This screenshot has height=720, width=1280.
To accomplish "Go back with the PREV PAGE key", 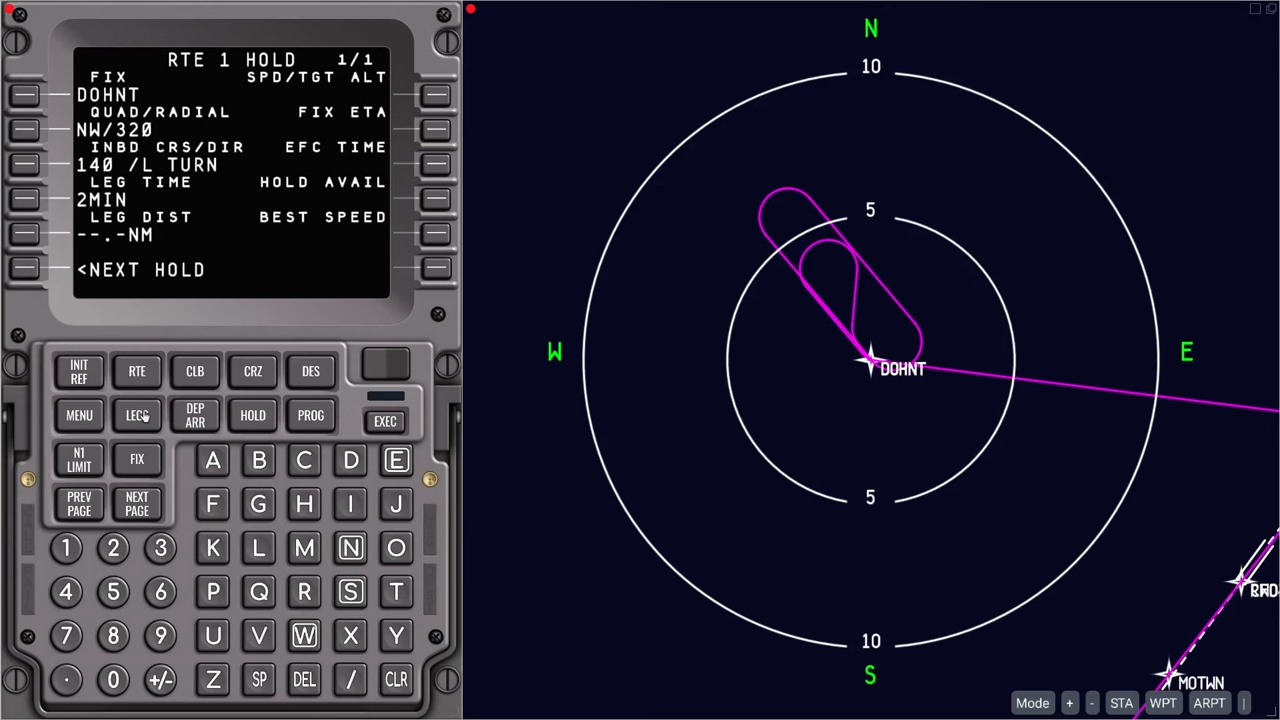I will [78, 504].
